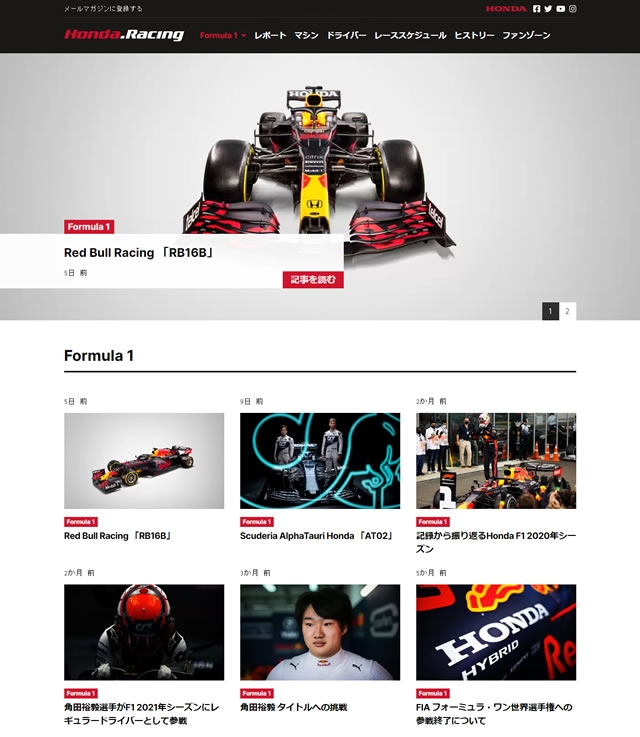
Task: Select the レーススケジュール navigation item
Action: (x=410, y=35)
